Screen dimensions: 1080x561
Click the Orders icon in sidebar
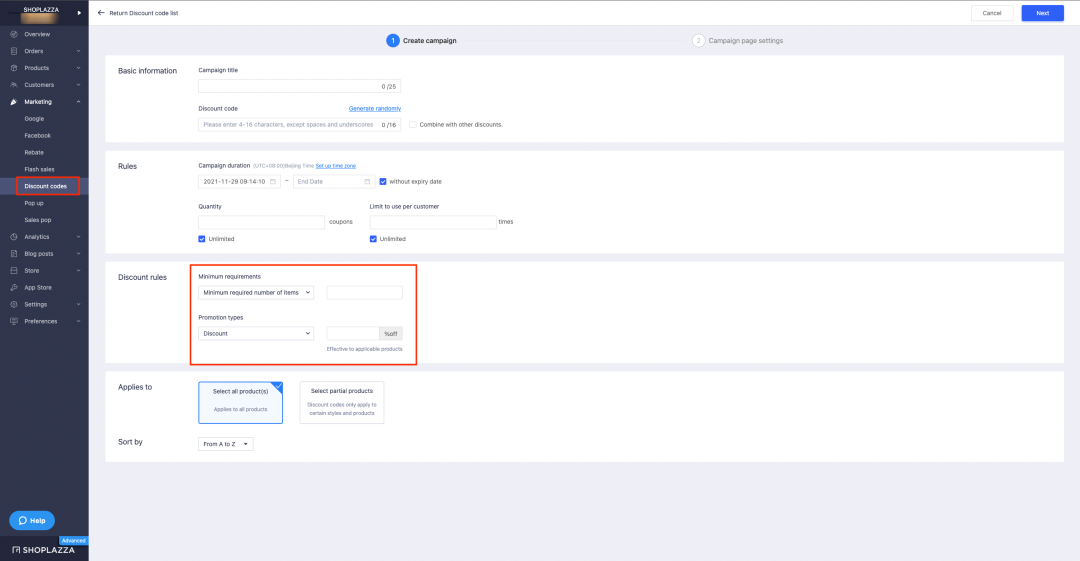point(14,51)
